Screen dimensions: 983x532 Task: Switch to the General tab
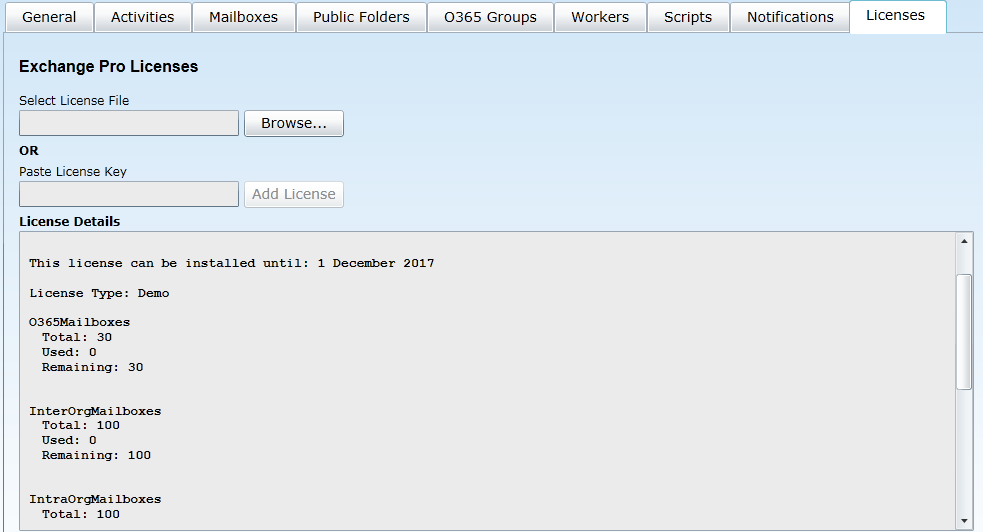[x=50, y=17]
